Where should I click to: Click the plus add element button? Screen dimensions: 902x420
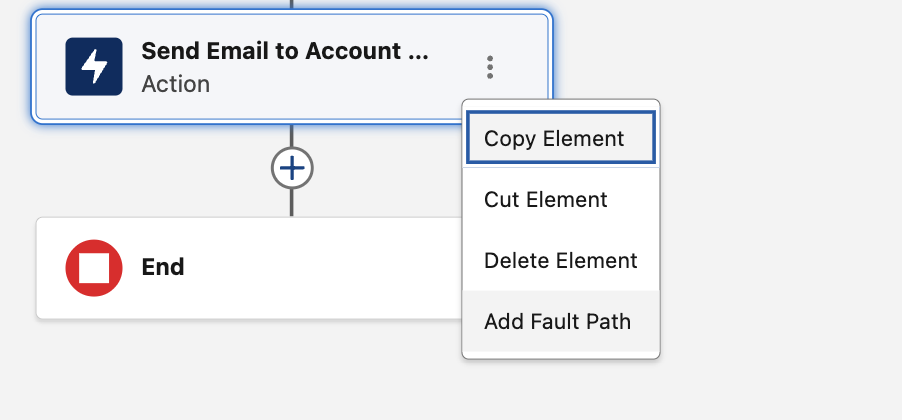point(292,168)
